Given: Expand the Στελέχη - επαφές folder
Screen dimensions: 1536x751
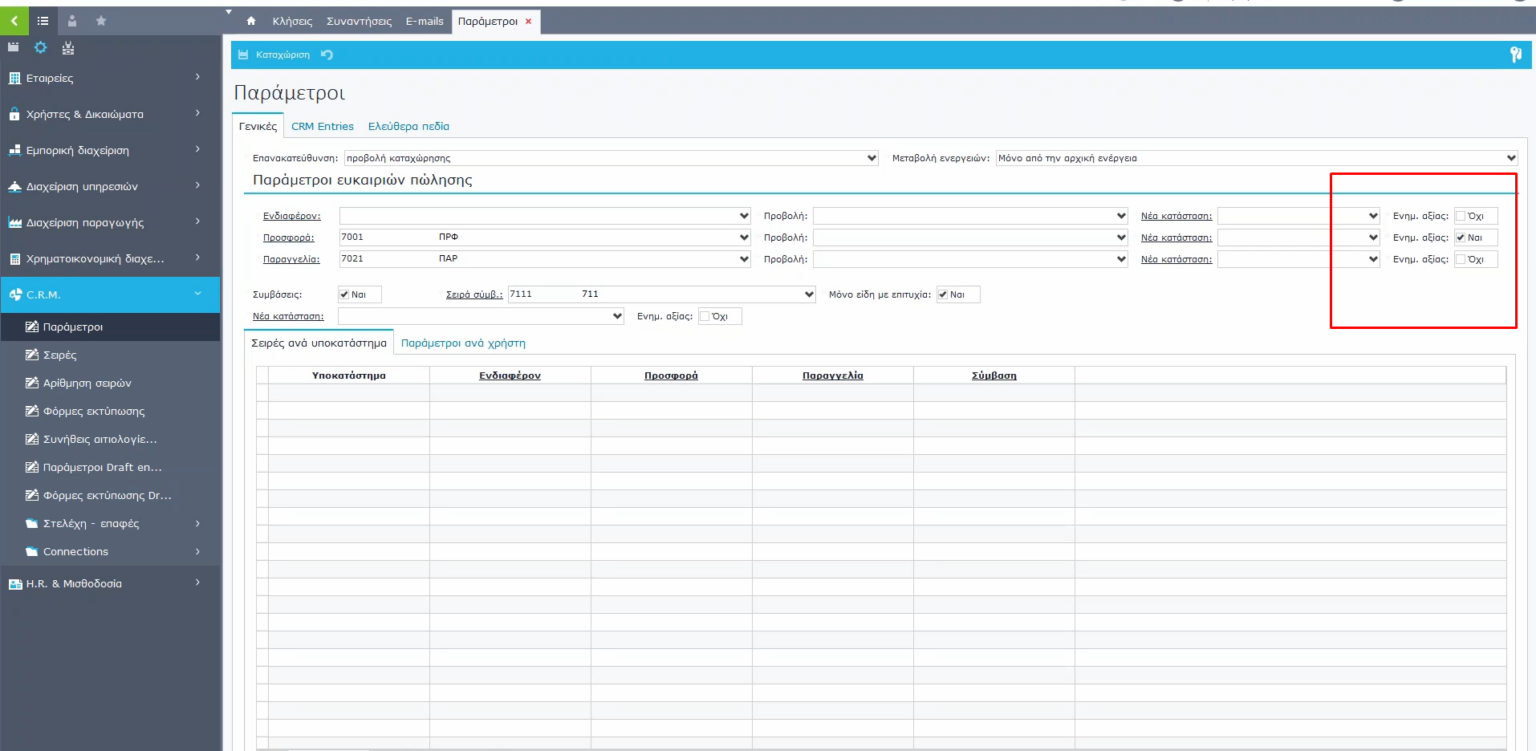Looking at the screenshot, I should tap(110, 523).
